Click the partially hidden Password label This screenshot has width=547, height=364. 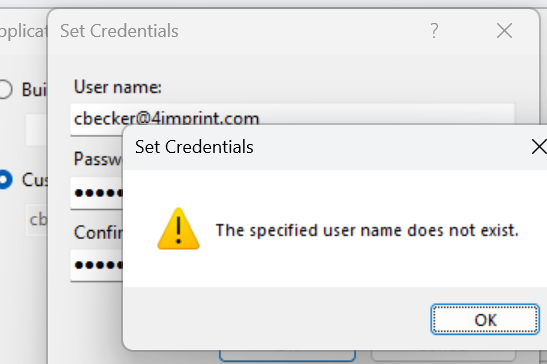coord(98,159)
